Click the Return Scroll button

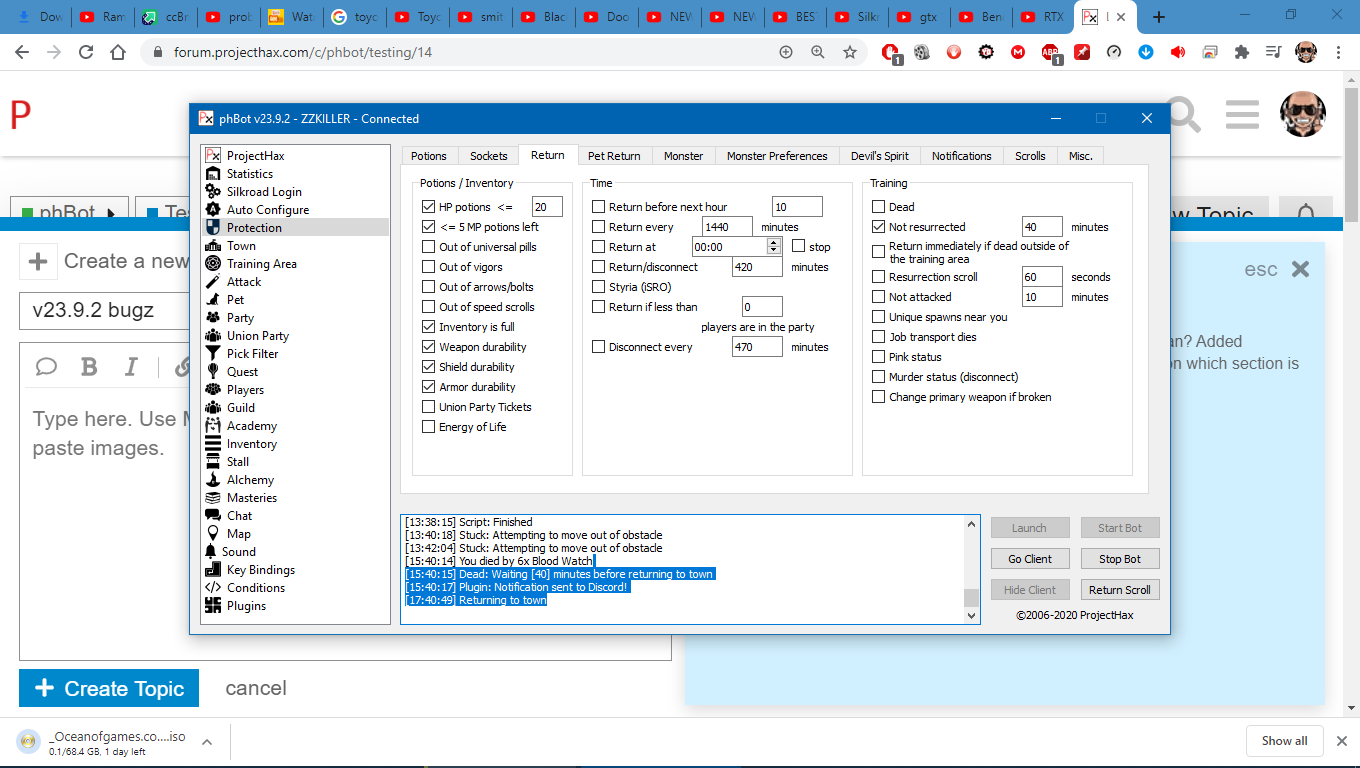click(1119, 590)
